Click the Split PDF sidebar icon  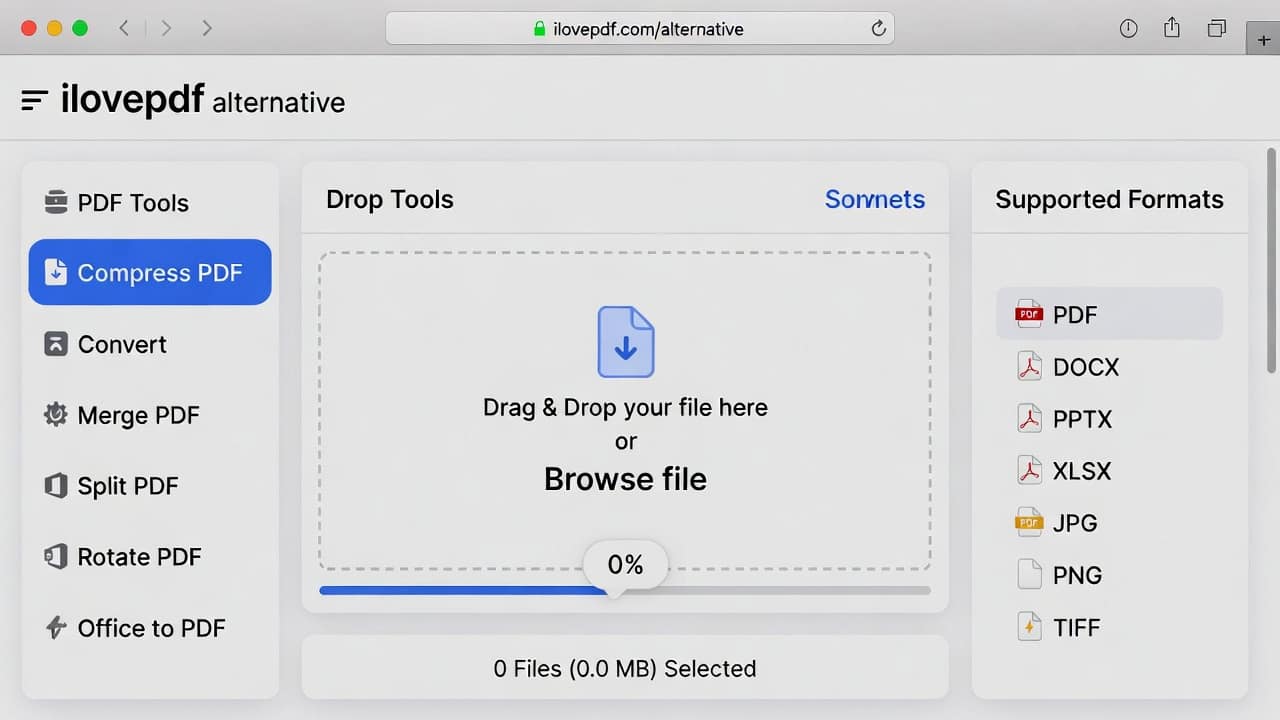tap(56, 486)
